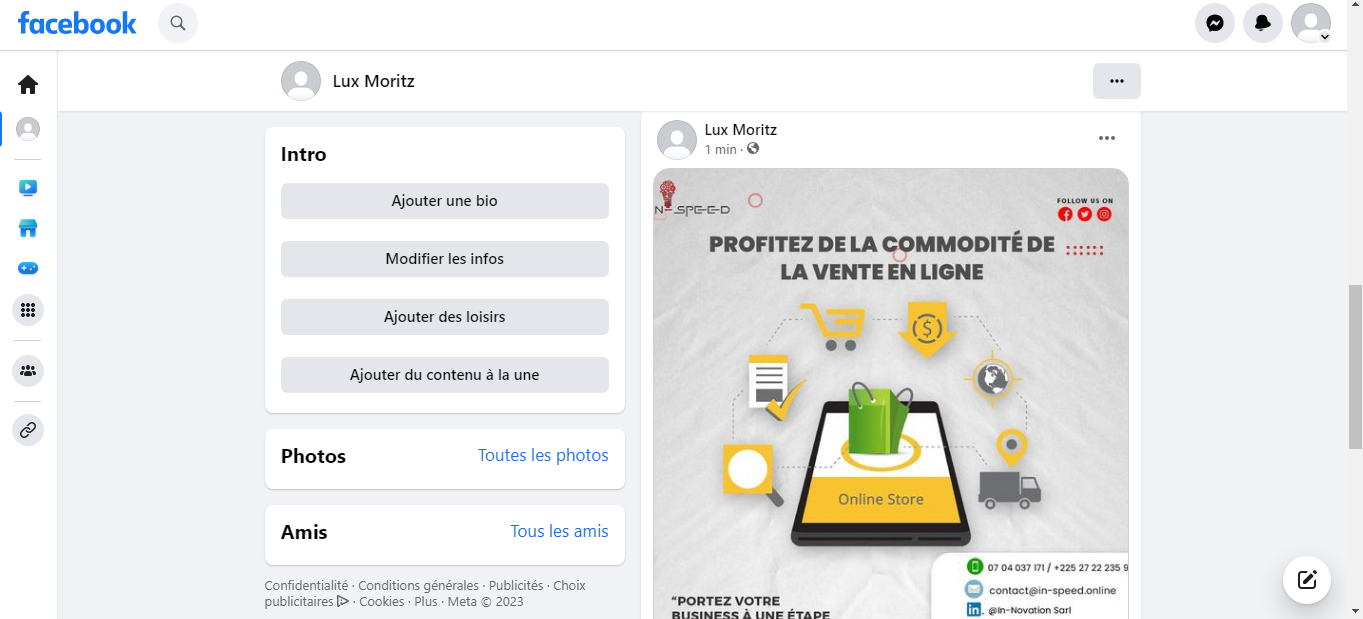Open the apps grid menu icon
This screenshot has width=1363, height=619.
[x=28, y=310]
